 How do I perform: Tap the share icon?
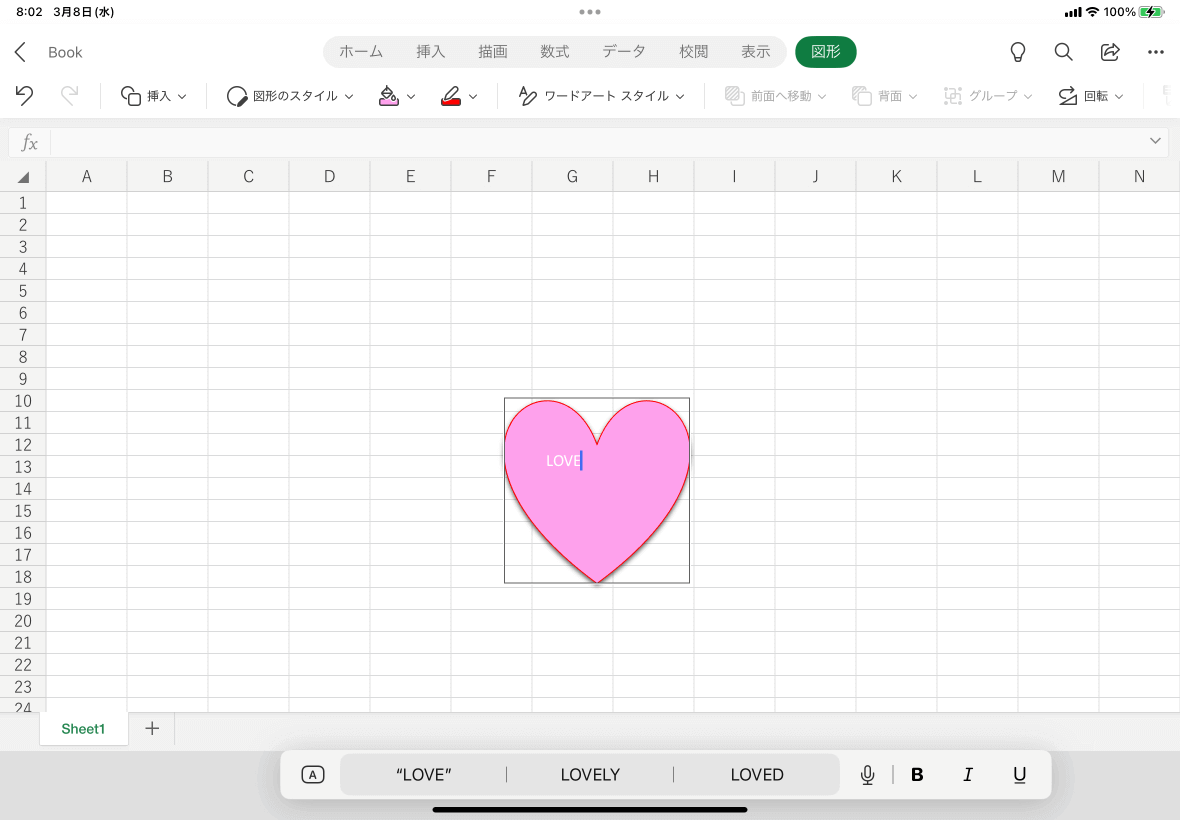pyautogui.click(x=1110, y=52)
